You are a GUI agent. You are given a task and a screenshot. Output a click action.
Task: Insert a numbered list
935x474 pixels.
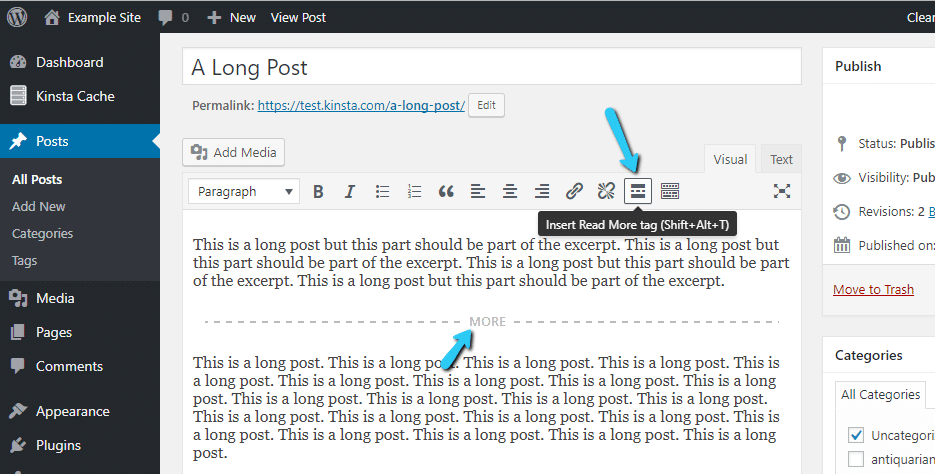point(414,191)
